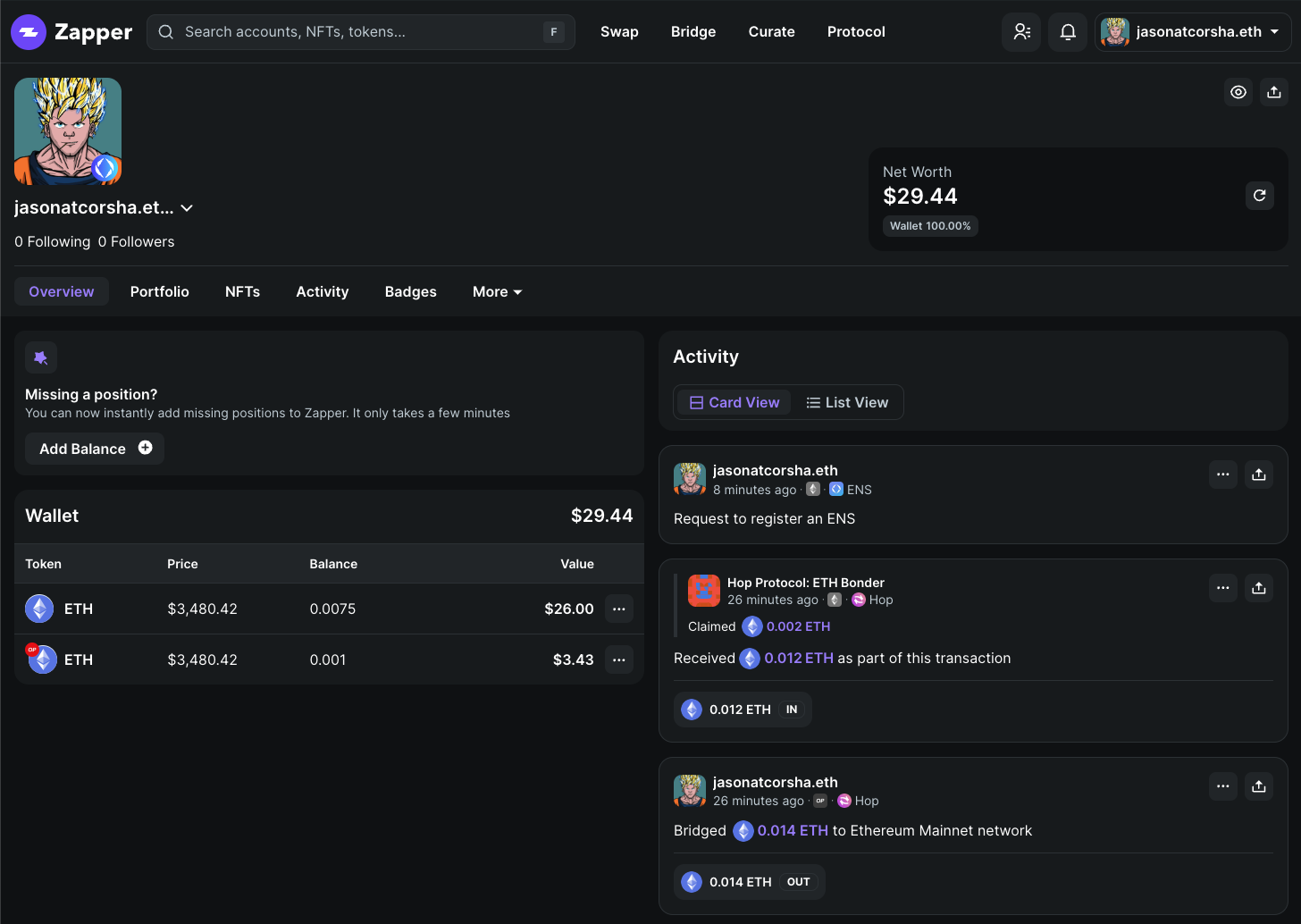The width and height of the screenshot is (1301, 924).
Task: Click the search accounts, NFTs, tokens field
Action: pyautogui.click(x=361, y=32)
